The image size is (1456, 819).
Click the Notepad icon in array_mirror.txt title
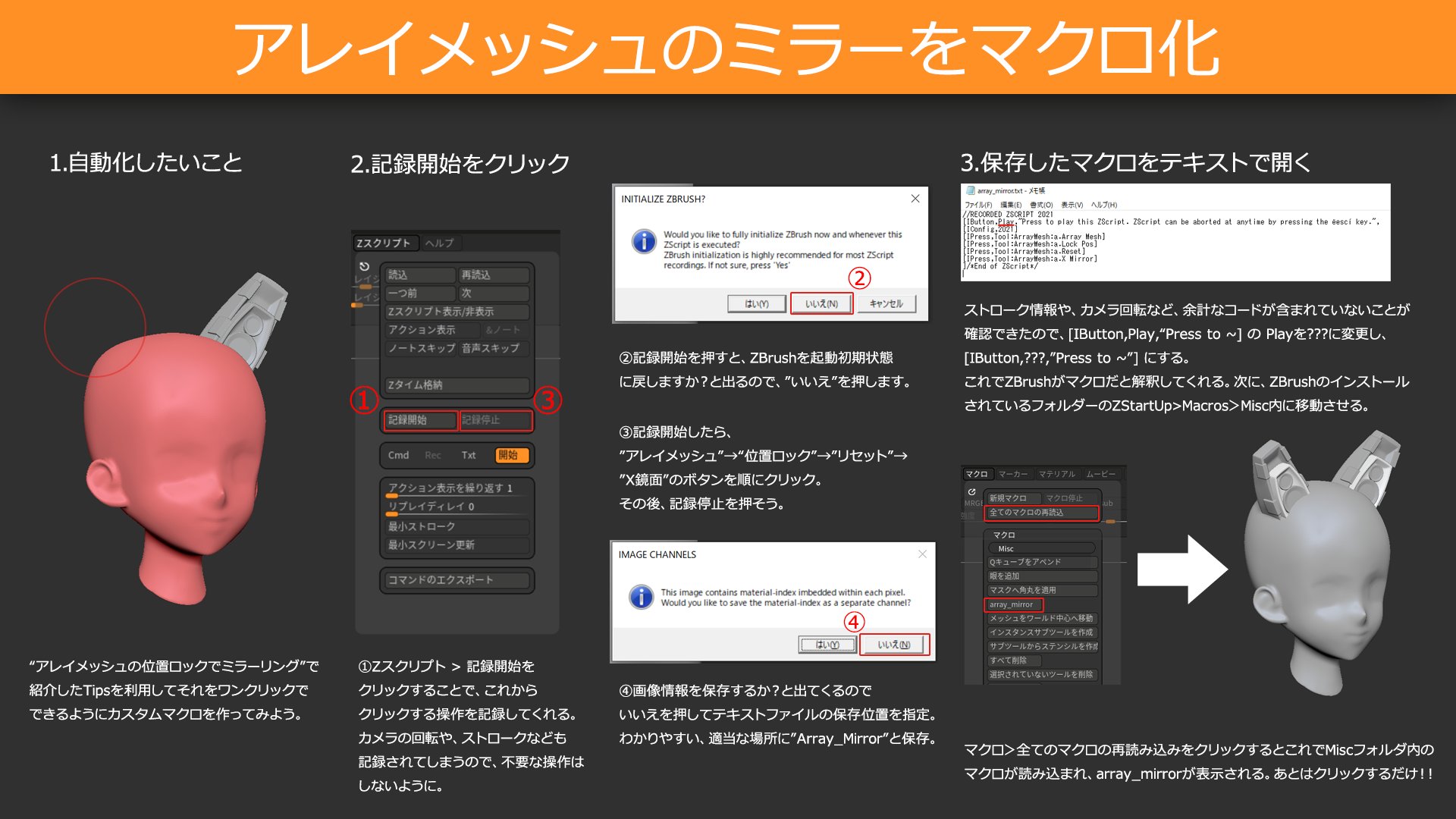click(x=970, y=191)
